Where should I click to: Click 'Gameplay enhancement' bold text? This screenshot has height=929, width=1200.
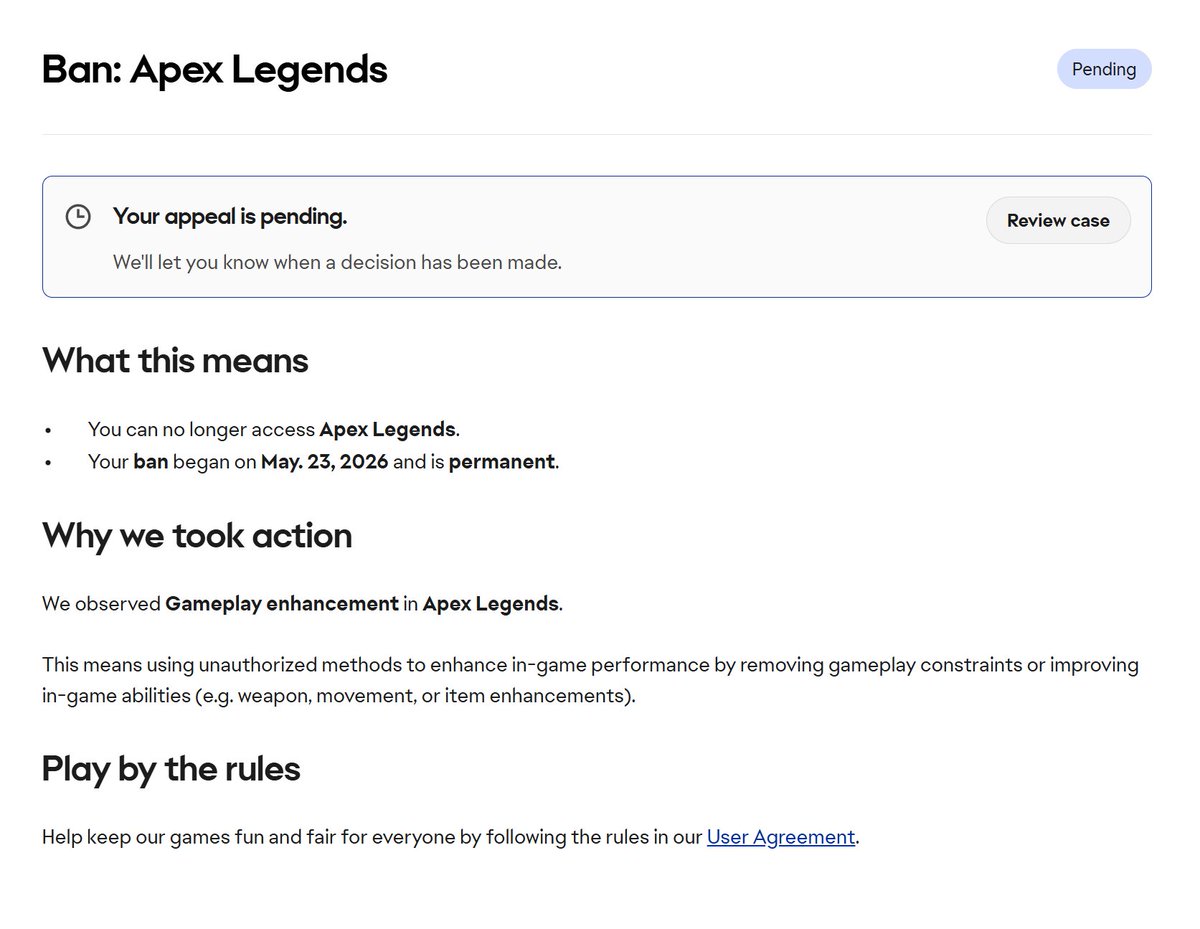click(282, 604)
